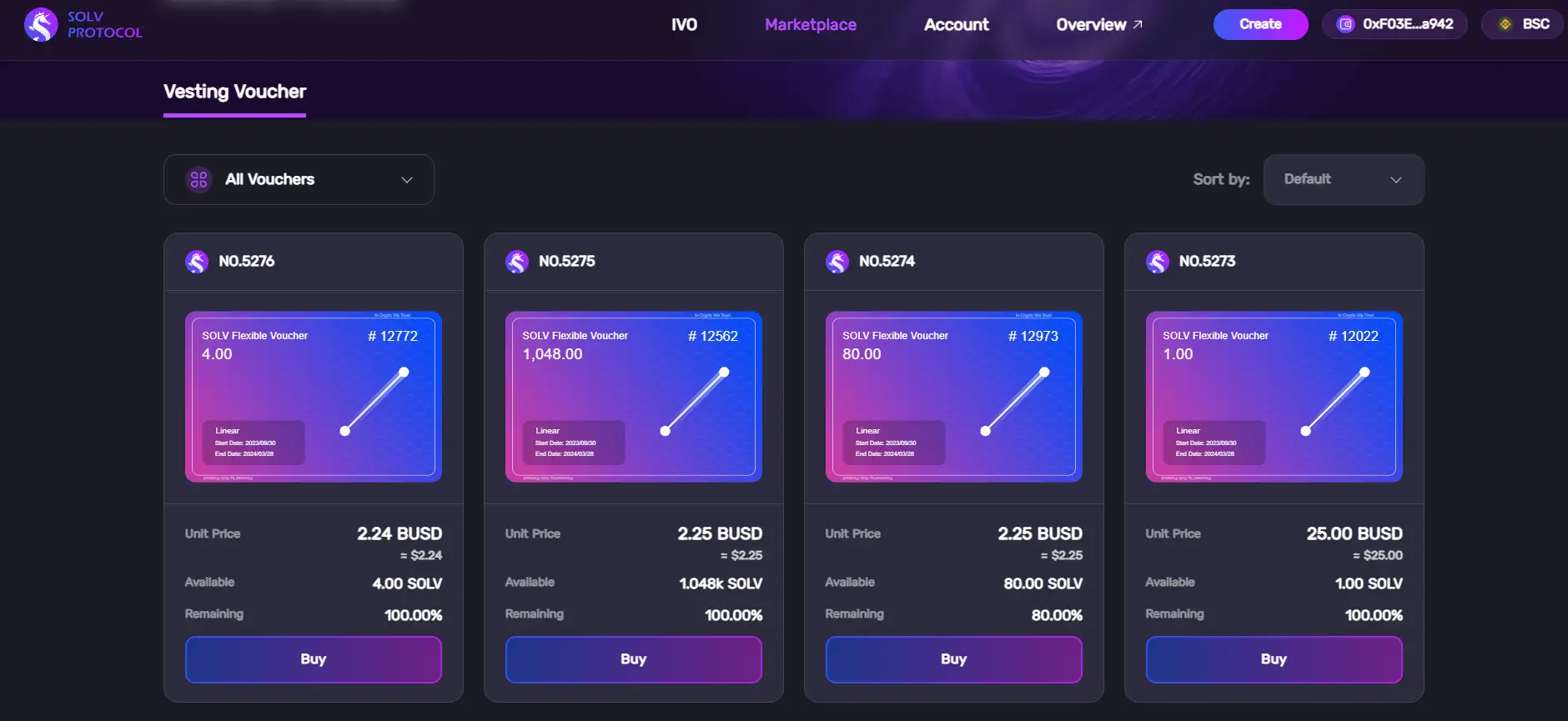
Task: Click the BSC network chain icon
Action: [1505, 24]
